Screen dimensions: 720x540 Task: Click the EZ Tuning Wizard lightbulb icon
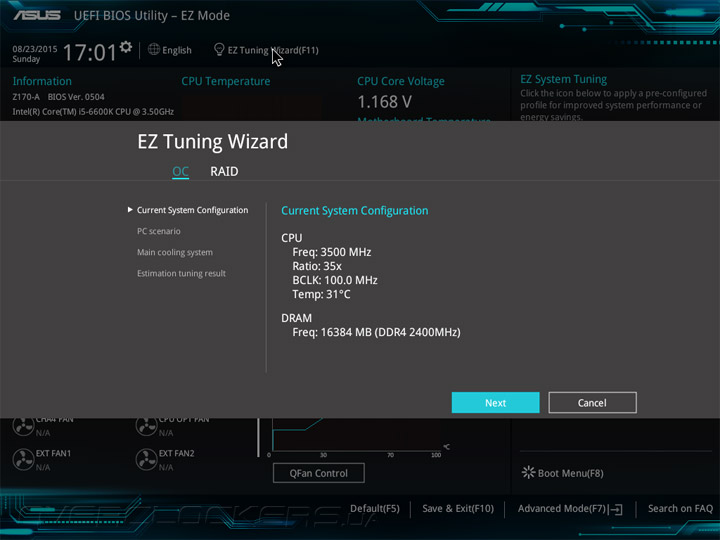coord(219,50)
